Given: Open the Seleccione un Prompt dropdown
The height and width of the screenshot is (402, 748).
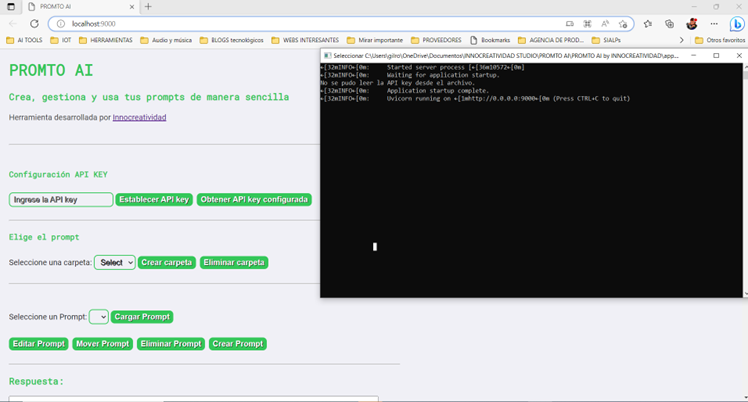Looking at the screenshot, I should click(98, 317).
